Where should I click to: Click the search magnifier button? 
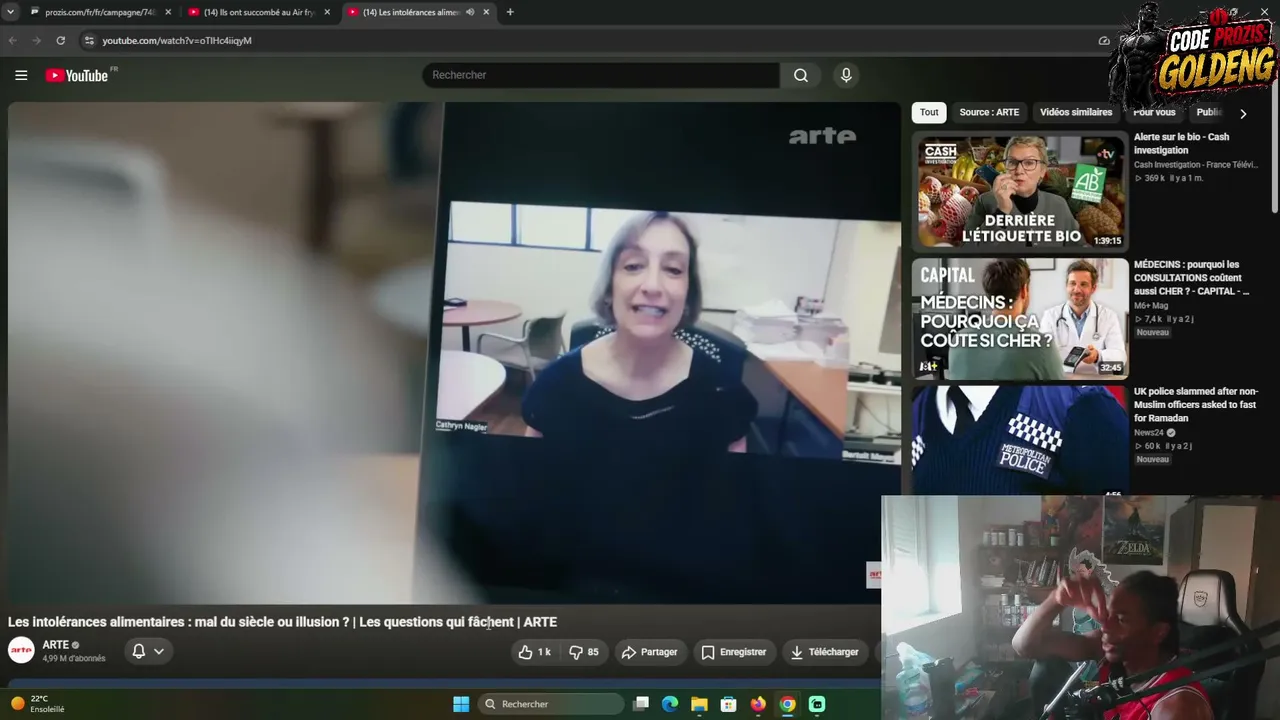(x=801, y=75)
